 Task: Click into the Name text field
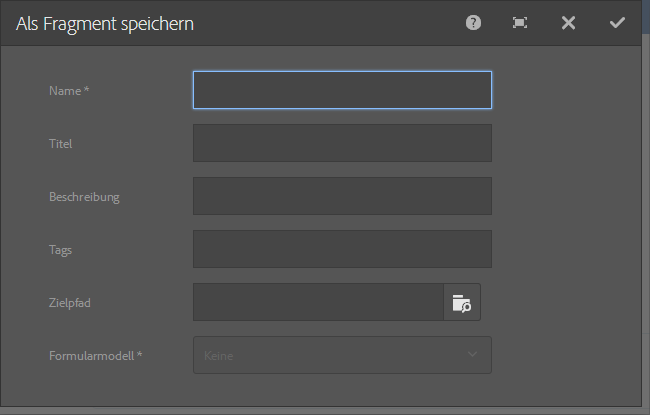342,90
